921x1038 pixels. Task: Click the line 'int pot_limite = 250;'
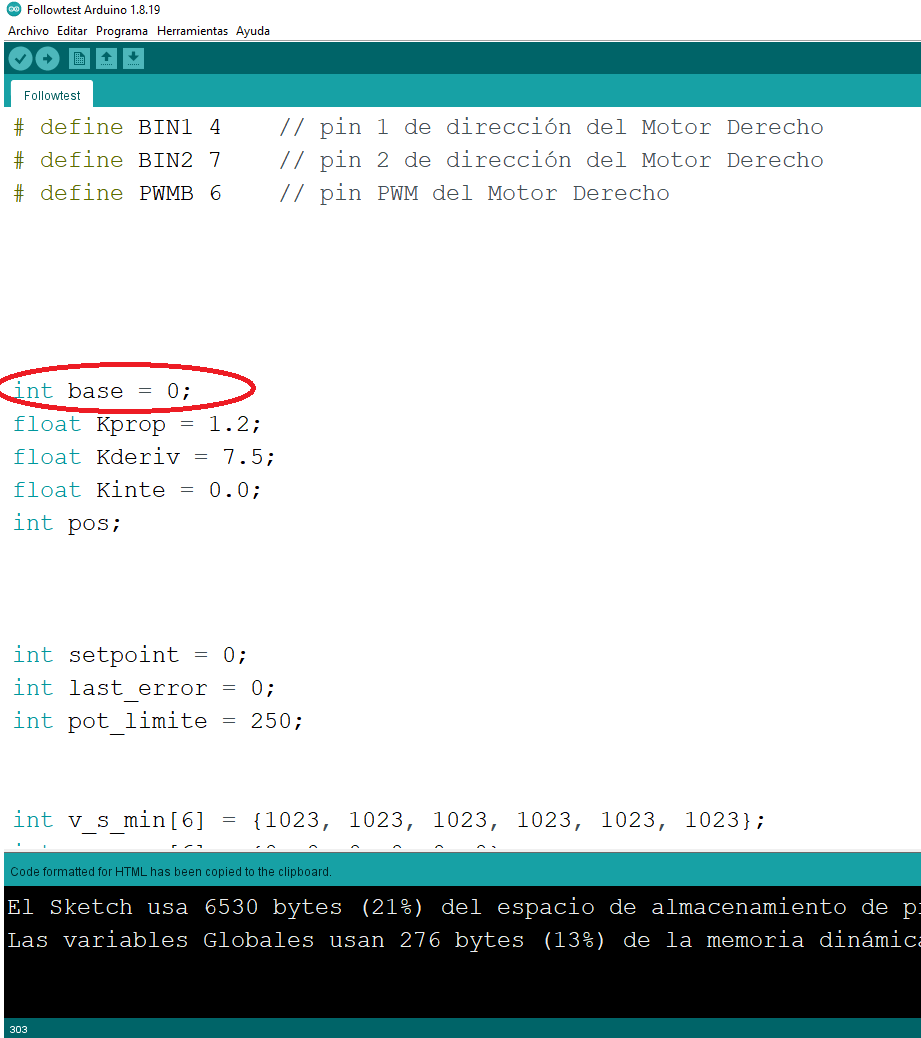click(158, 721)
